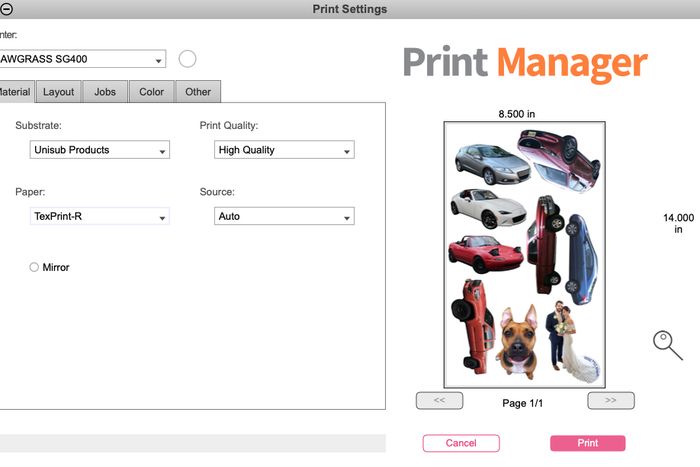Enable the Mirror option
The height and width of the screenshot is (467, 700).
(35, 267)
